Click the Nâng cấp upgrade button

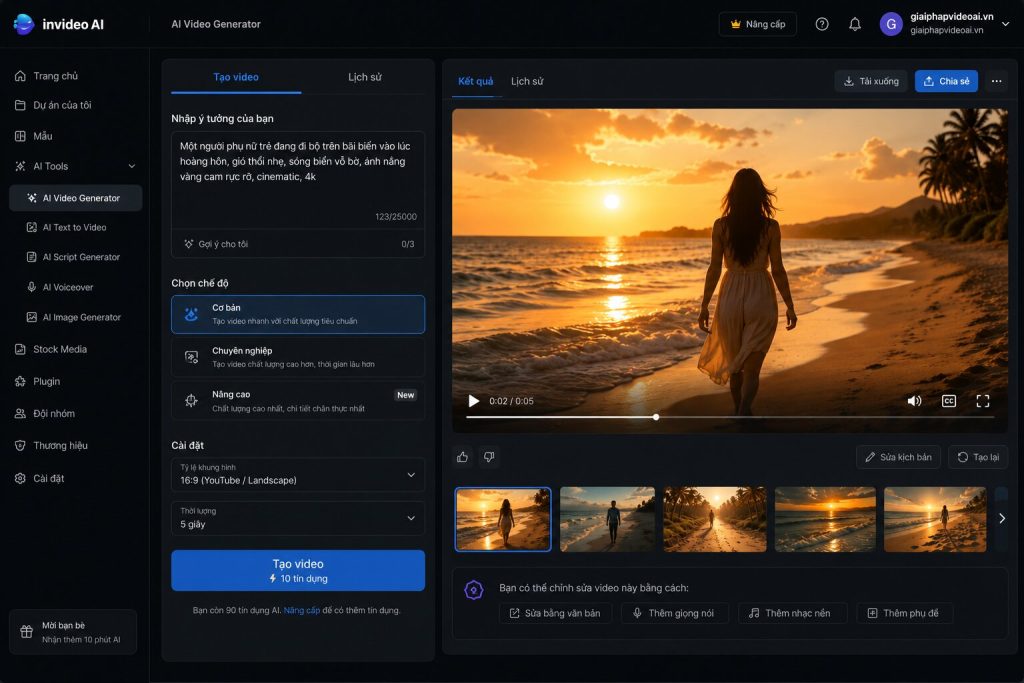[758, 24]
